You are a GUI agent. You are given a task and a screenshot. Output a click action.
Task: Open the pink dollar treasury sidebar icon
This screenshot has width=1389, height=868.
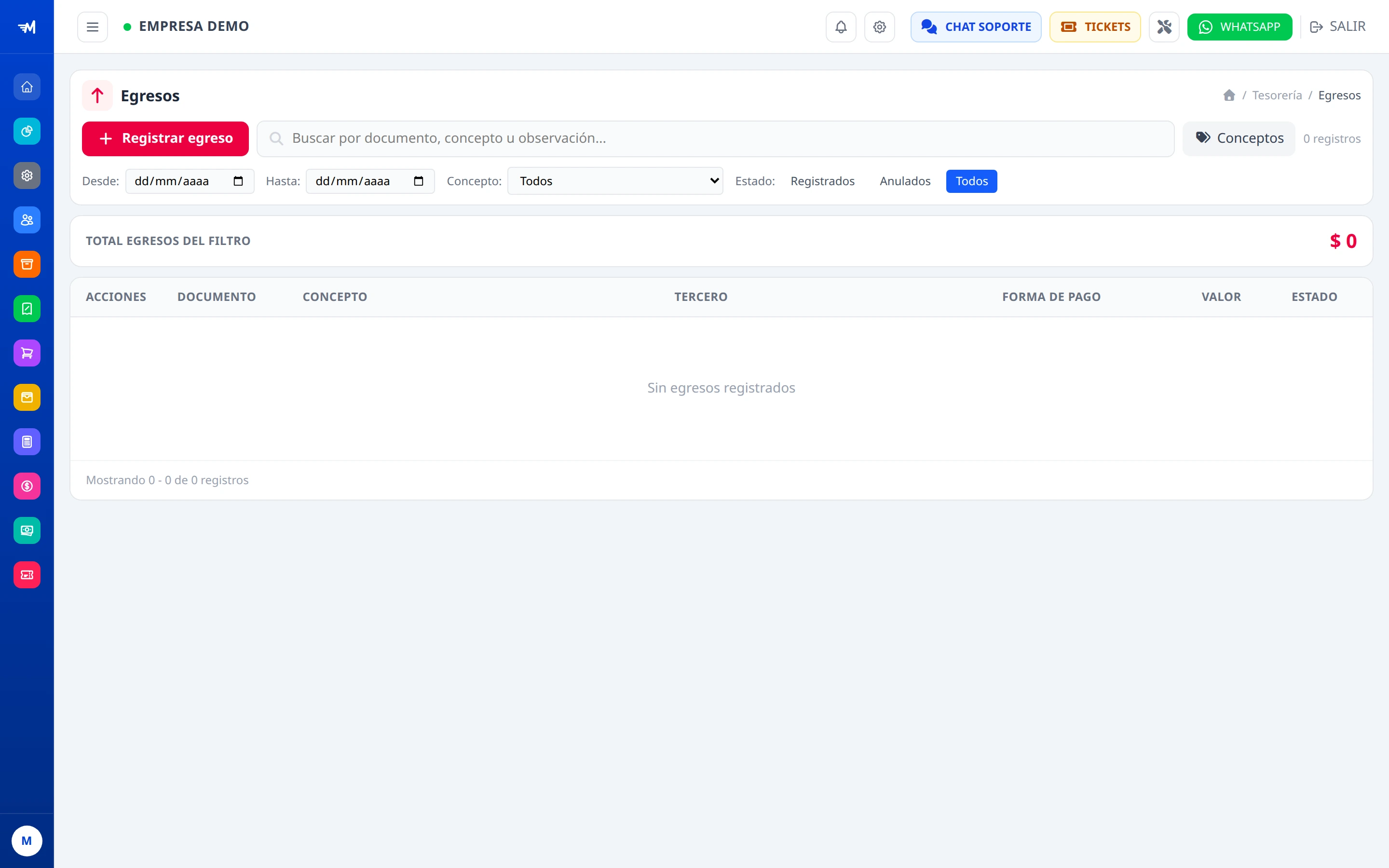pos(27,486)
